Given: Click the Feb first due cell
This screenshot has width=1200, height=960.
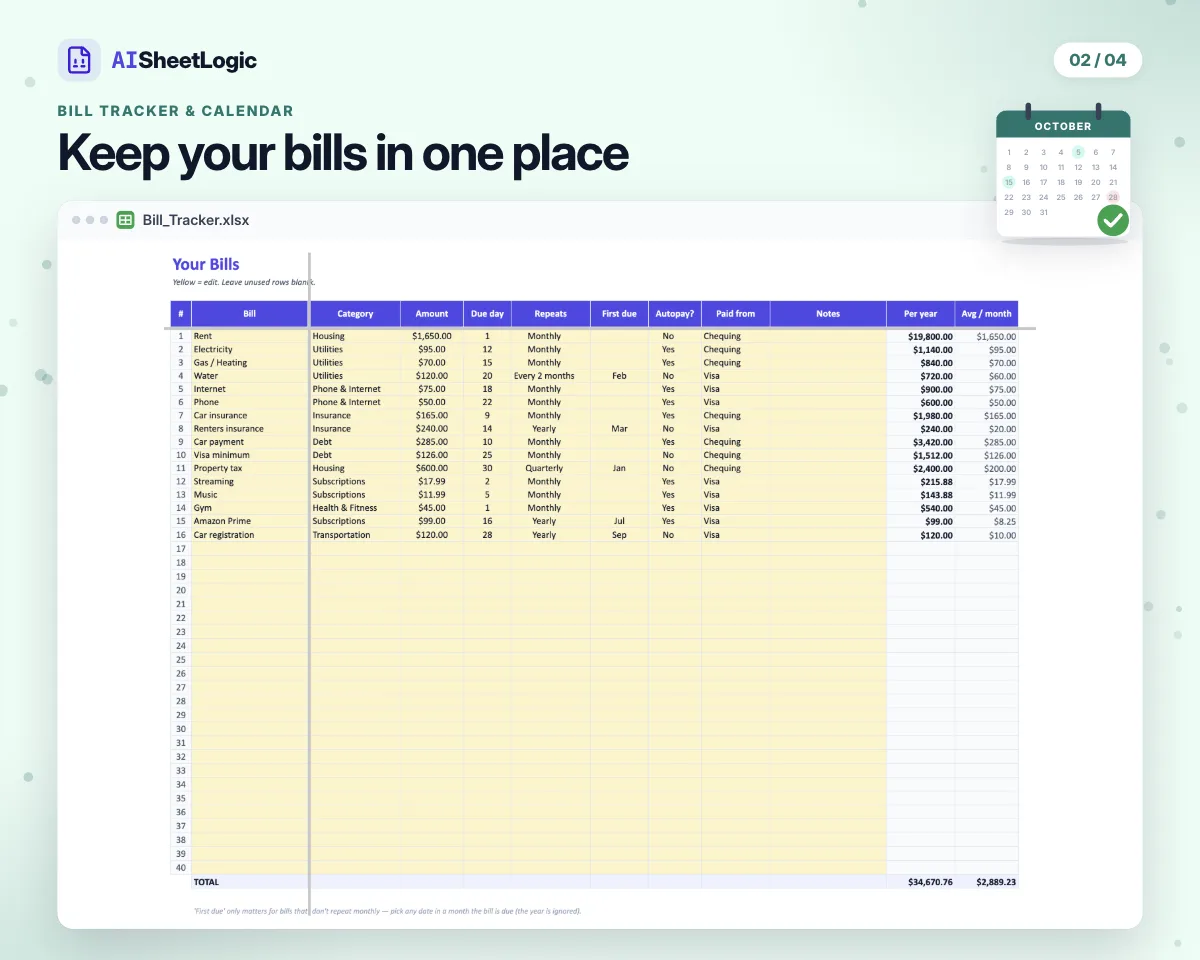Looking at the screenshot, I should point(619,376).
